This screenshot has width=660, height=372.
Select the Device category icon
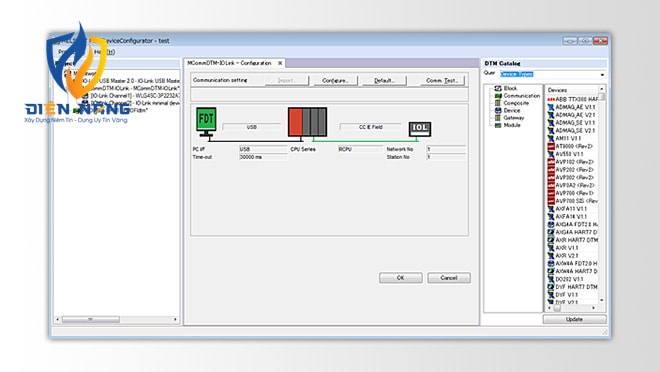click(x=498, y=110)
